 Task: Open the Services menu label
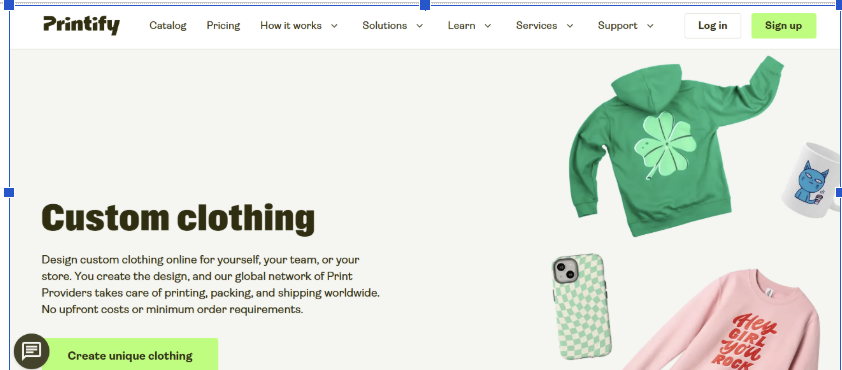coord(536,26)
